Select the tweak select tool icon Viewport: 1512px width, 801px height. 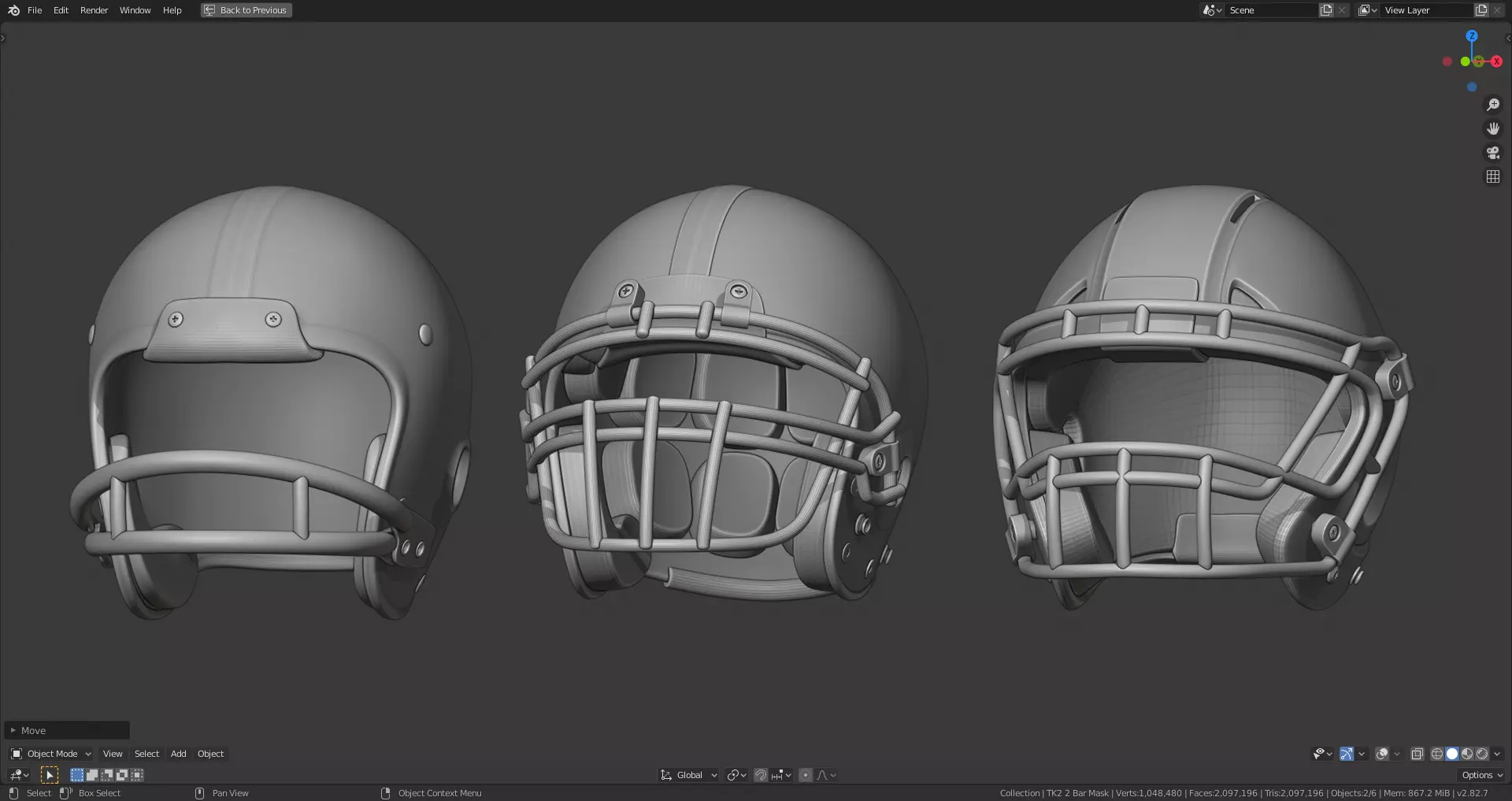click(50, 775)
